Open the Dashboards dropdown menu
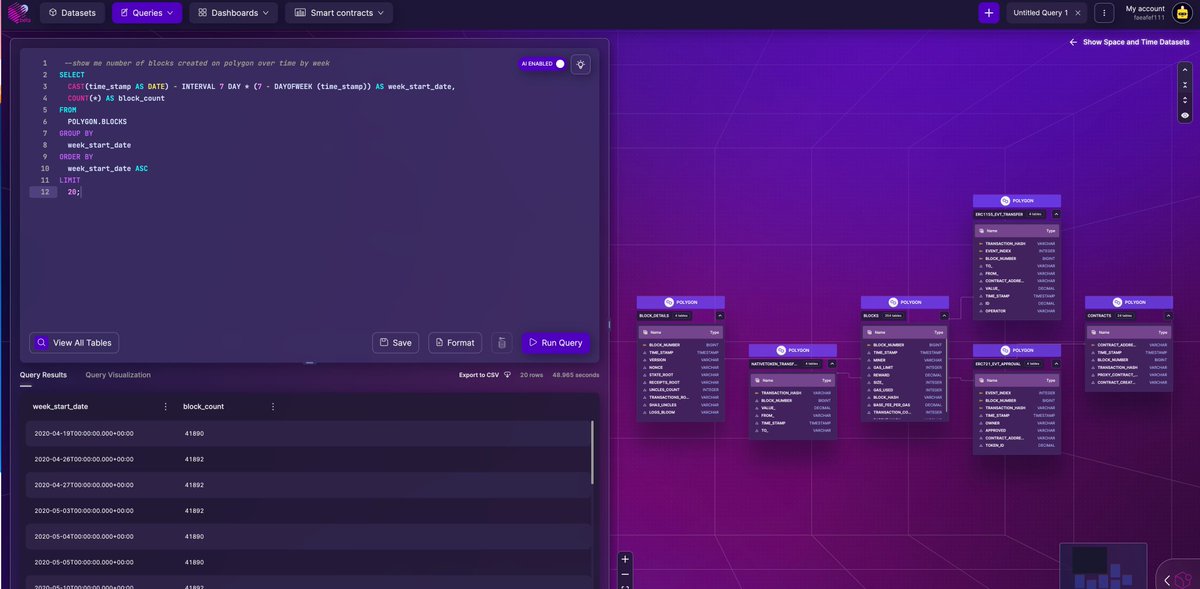The height and width of the screenshot is (589, 1200). pyautogui.click(x=233, y=13)
